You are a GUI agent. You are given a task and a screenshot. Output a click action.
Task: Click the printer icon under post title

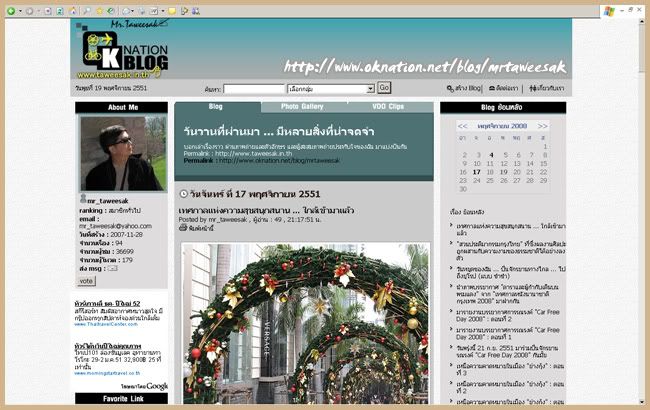183,227
